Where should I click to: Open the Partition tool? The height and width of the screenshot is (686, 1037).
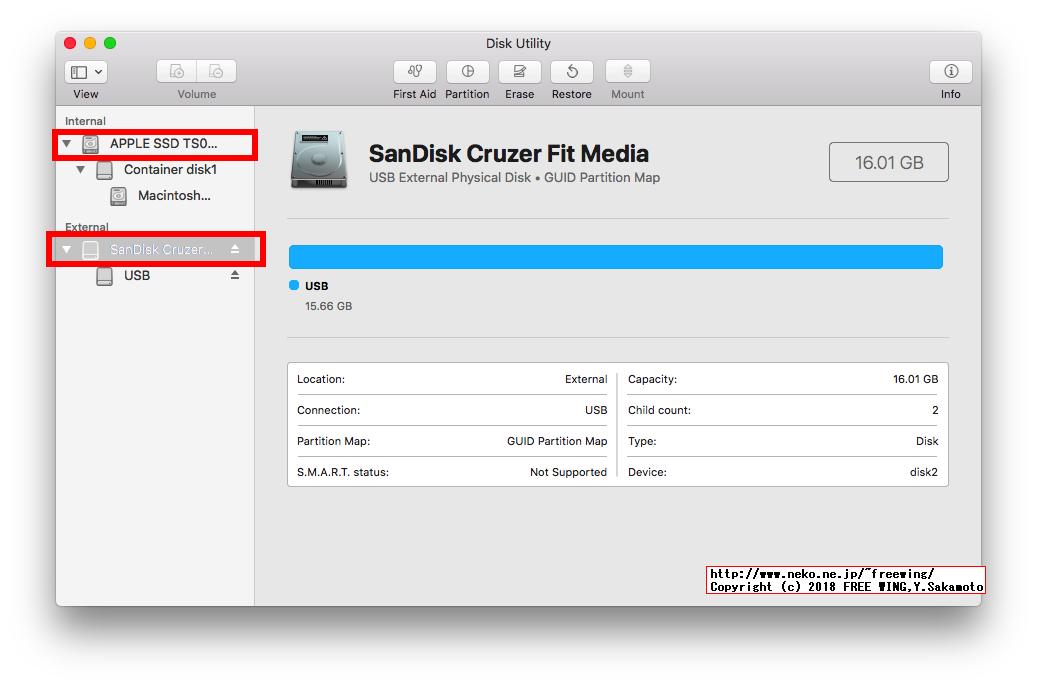468,71
